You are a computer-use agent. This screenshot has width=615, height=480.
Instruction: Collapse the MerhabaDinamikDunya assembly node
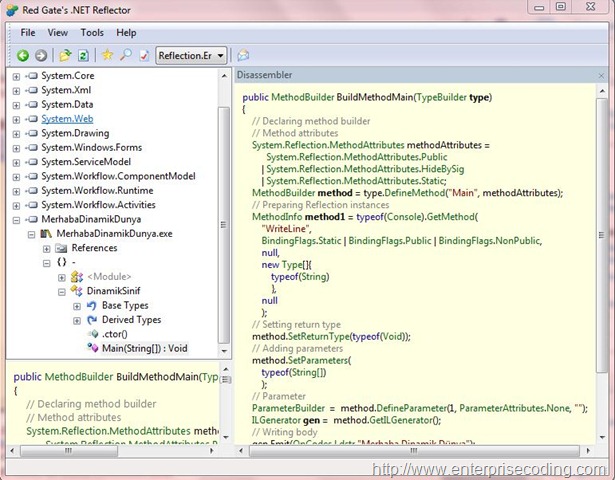click(x=16, y=220)
